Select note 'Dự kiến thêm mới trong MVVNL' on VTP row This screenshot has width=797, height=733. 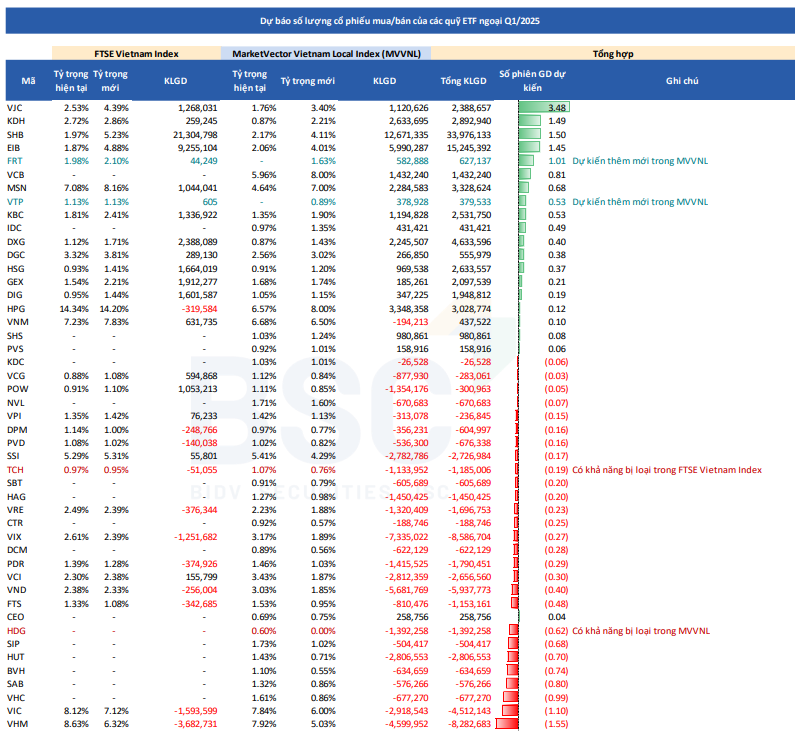tap(640, 202)
